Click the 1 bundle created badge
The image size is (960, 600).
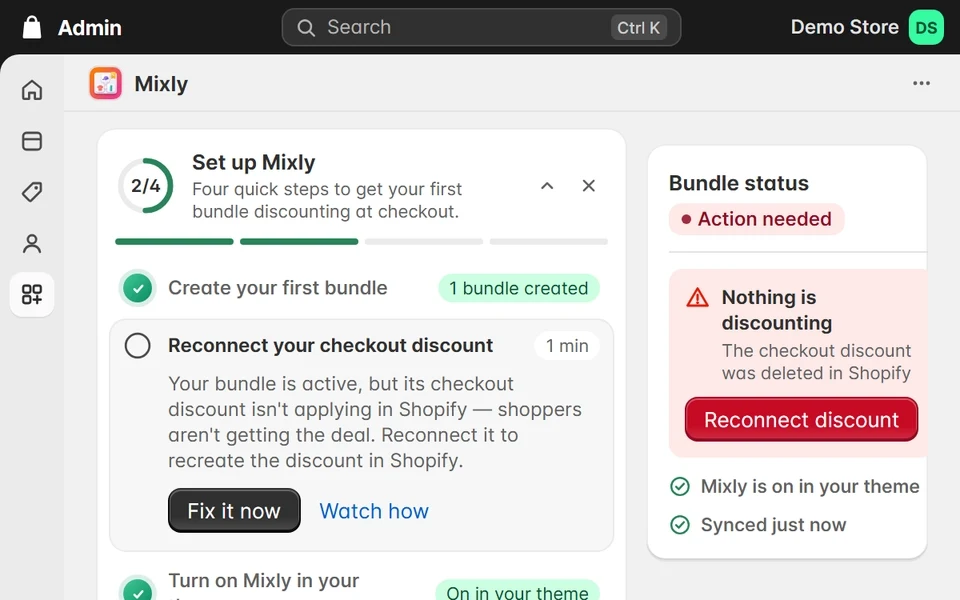[x=519, y=288]
